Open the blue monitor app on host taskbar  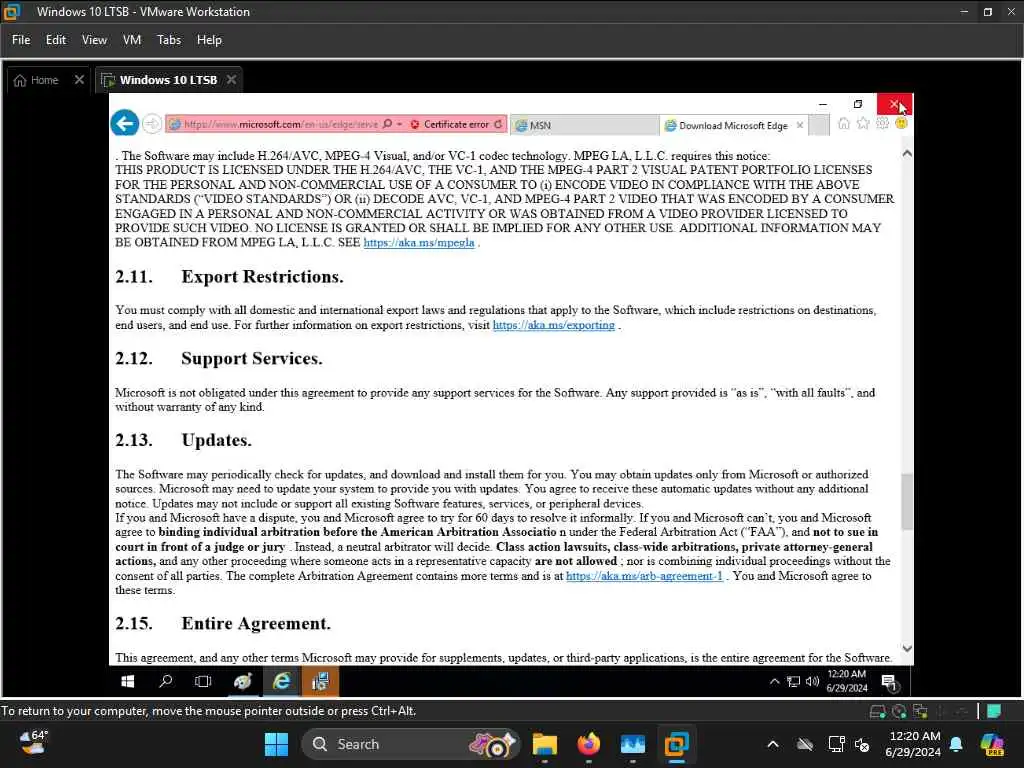tap(633, 744)
